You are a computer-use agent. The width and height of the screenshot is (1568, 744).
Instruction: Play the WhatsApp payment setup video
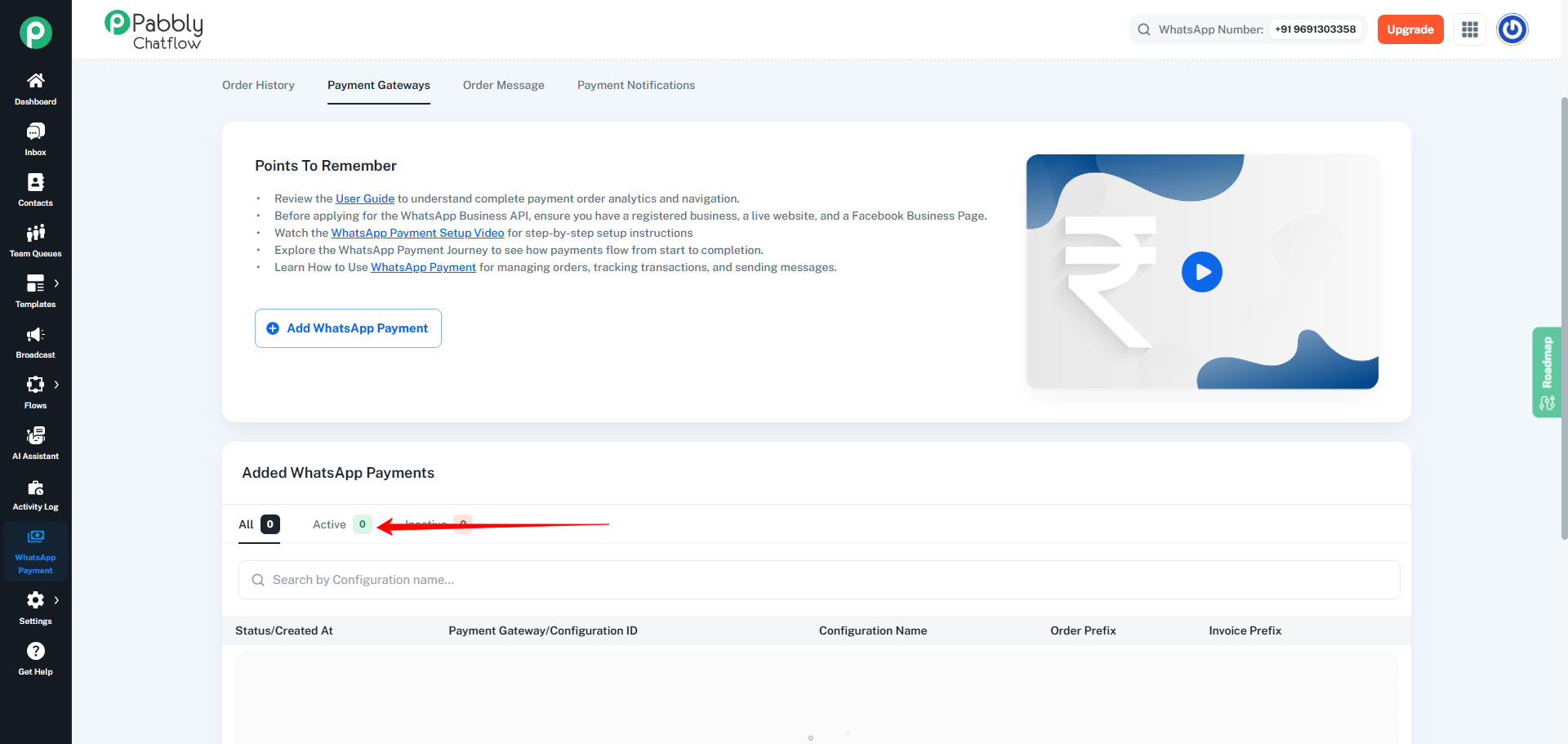[x=1202, y=272]
